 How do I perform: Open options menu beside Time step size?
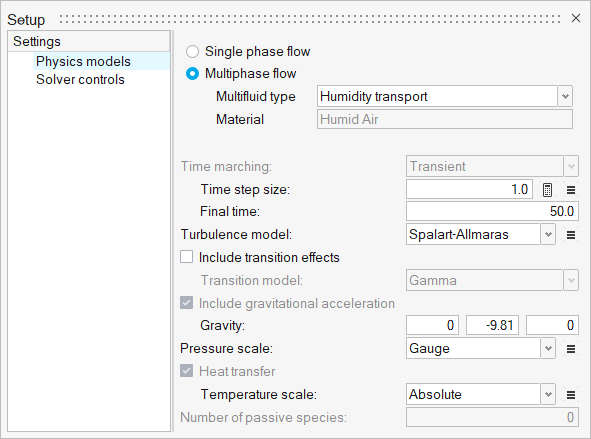point(571,190)
